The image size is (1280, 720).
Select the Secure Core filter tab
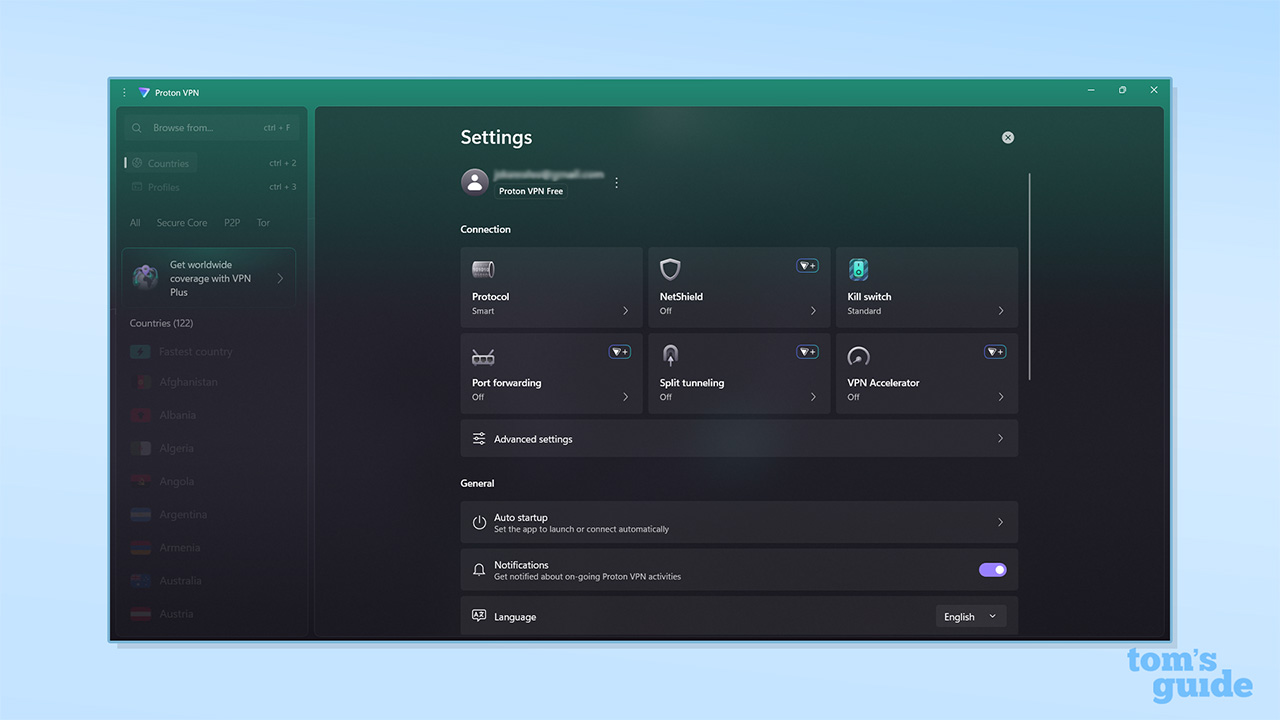click(182, 223)
